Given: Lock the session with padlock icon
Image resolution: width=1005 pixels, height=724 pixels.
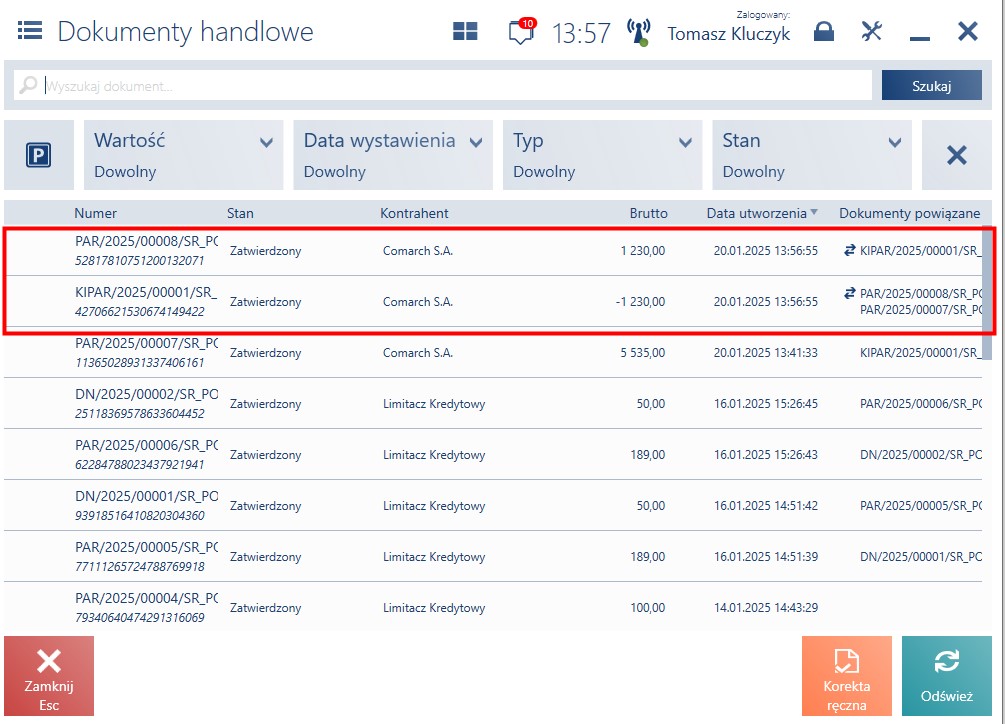Looking at the screenshot, I should click(824, 31).
